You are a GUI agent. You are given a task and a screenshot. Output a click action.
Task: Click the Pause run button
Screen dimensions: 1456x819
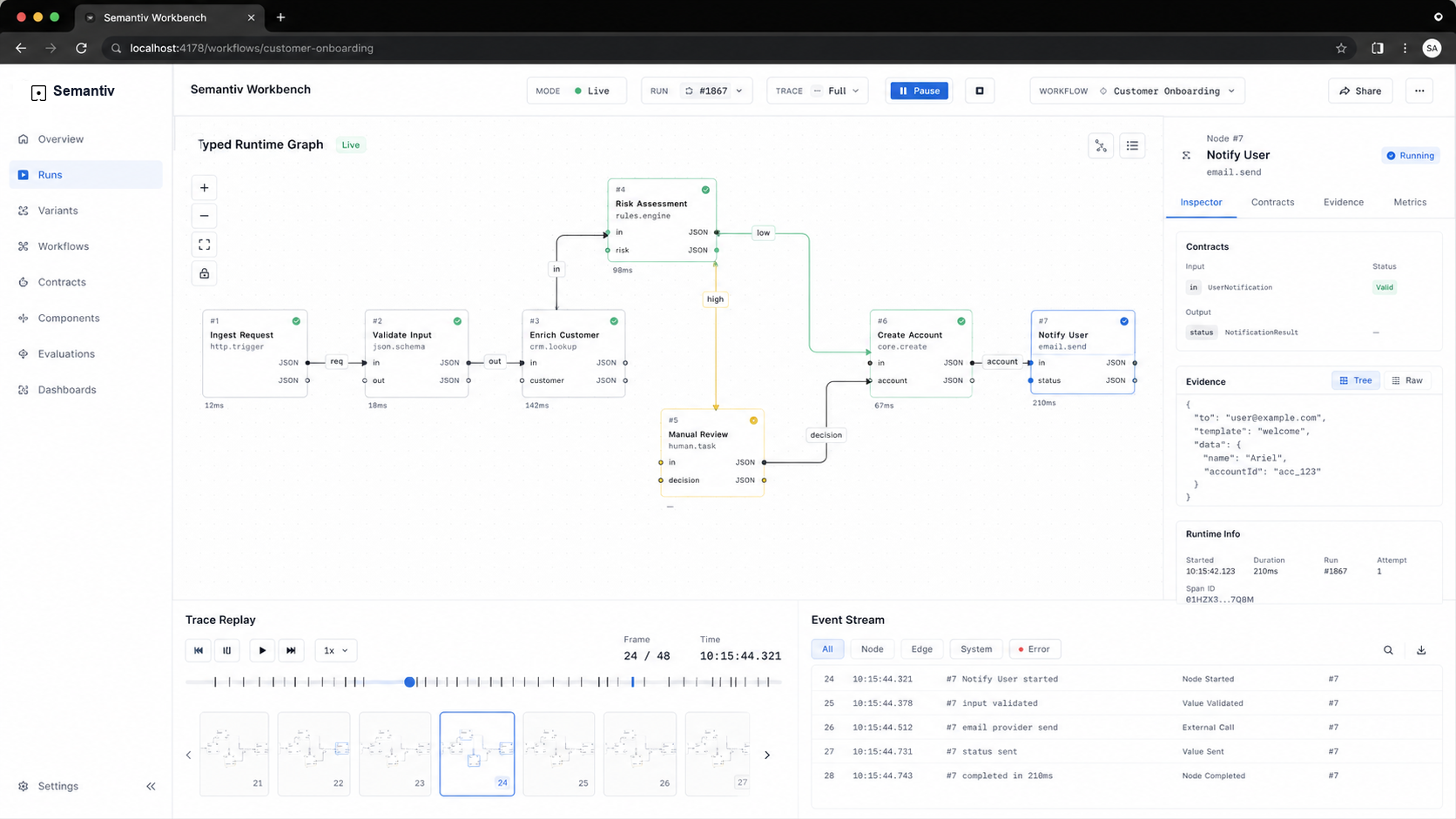click(919, 91)
